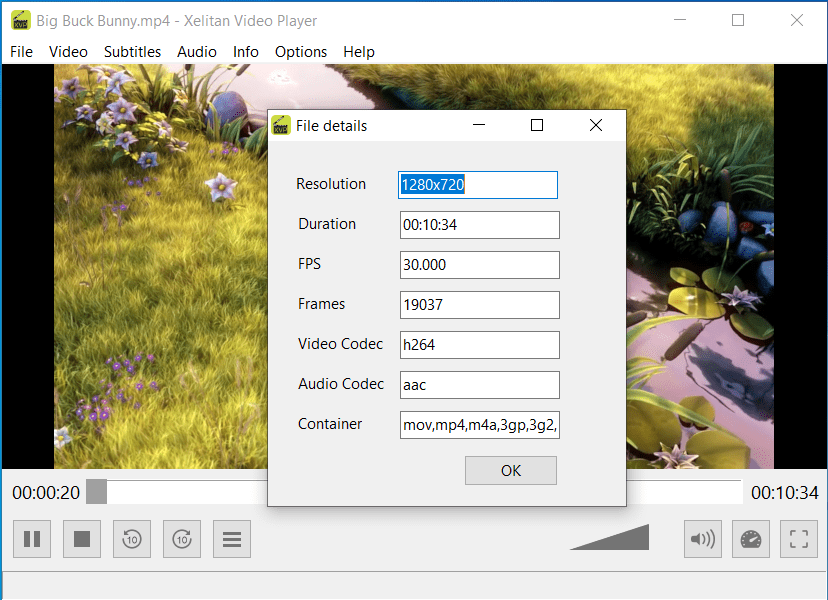This screenshot has width=828, height=600.
Task: Minimize the File details dialog
Action: (x=479, y=125)
